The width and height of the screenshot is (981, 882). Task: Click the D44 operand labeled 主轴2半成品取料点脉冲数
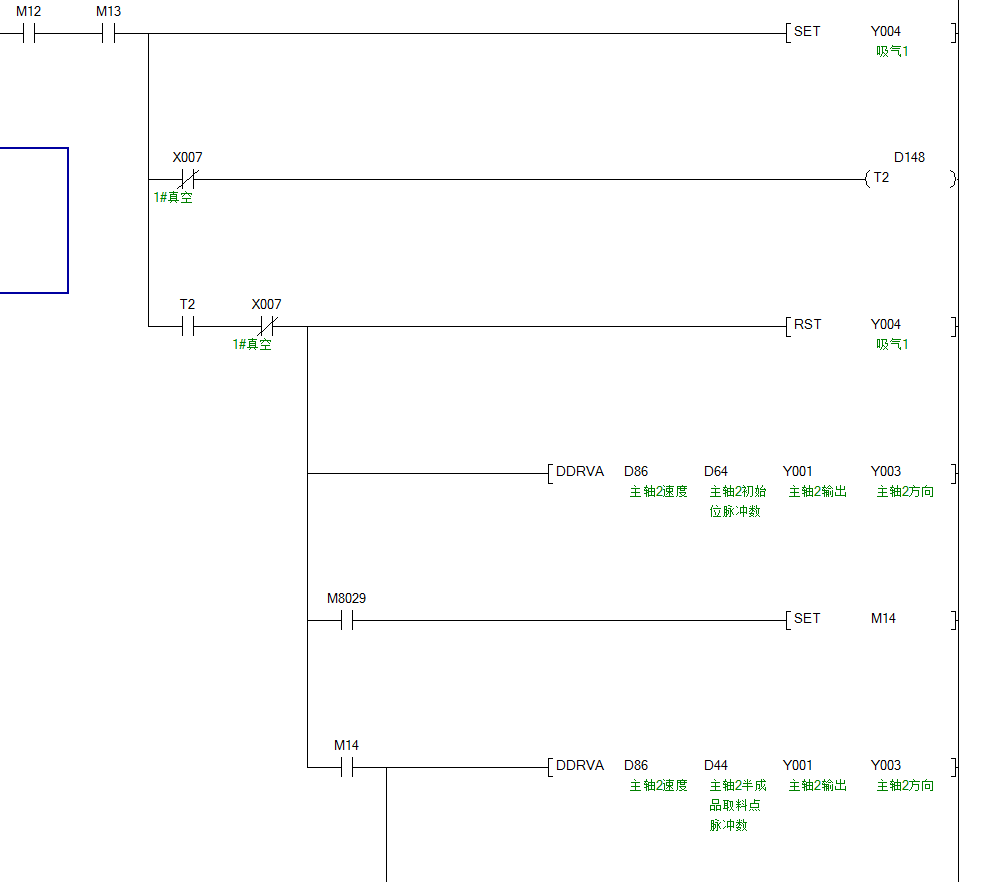point(716,766)
